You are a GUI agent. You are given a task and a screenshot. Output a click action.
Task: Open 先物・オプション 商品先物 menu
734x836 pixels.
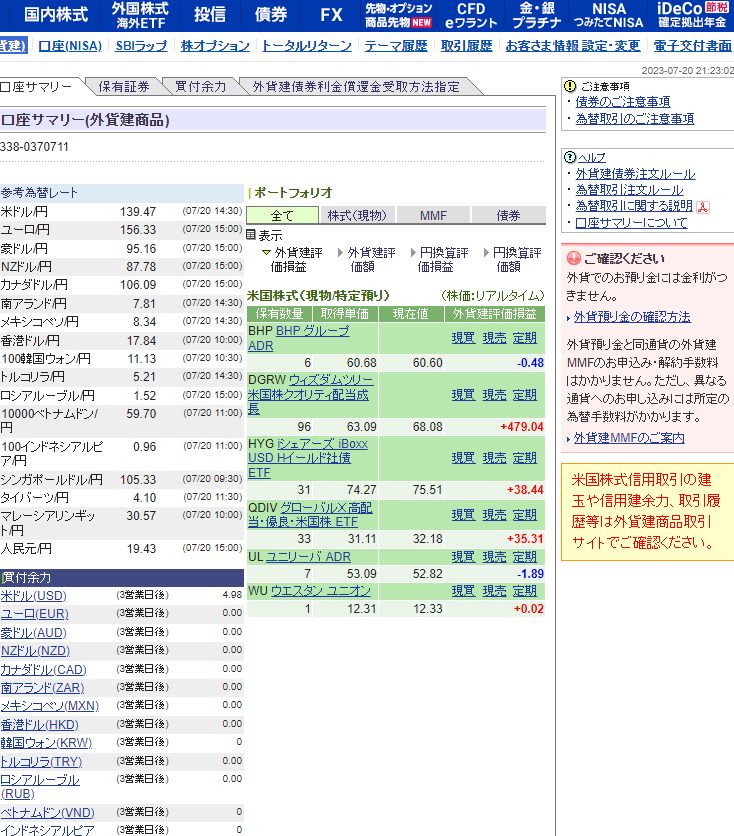[398, 15]
